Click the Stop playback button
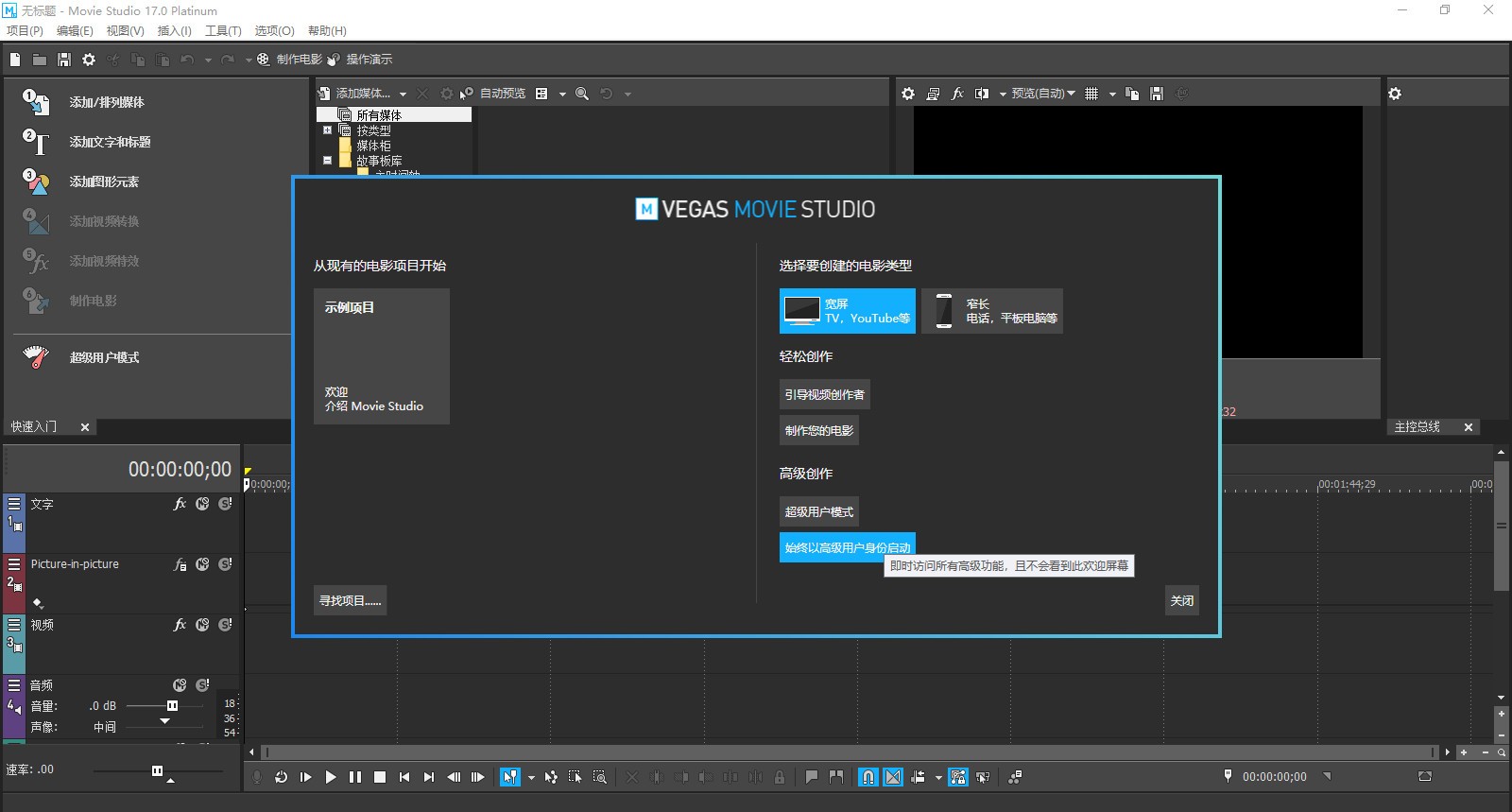 coord(380,777)
